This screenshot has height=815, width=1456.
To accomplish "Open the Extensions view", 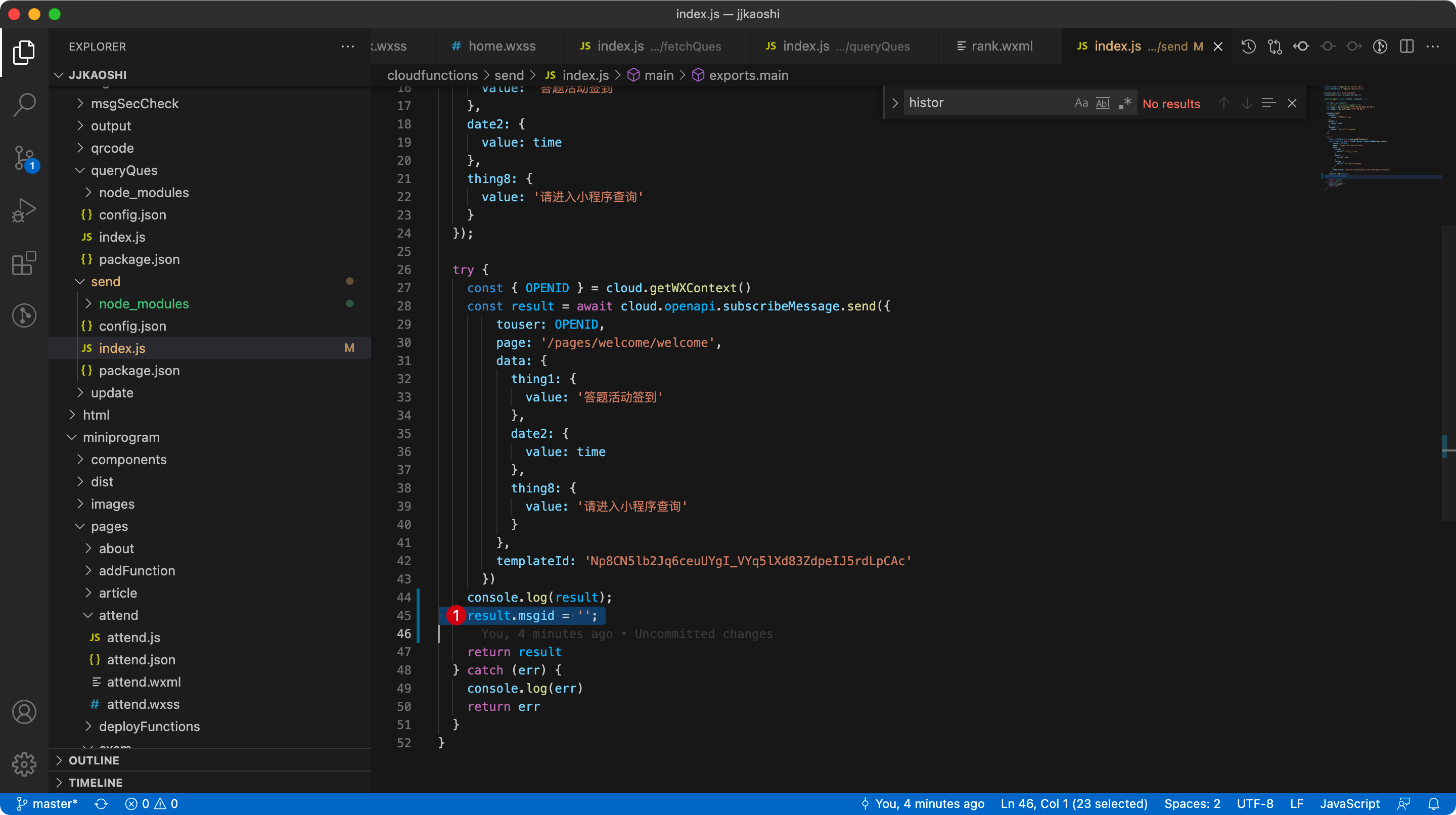I will [24, 263].
